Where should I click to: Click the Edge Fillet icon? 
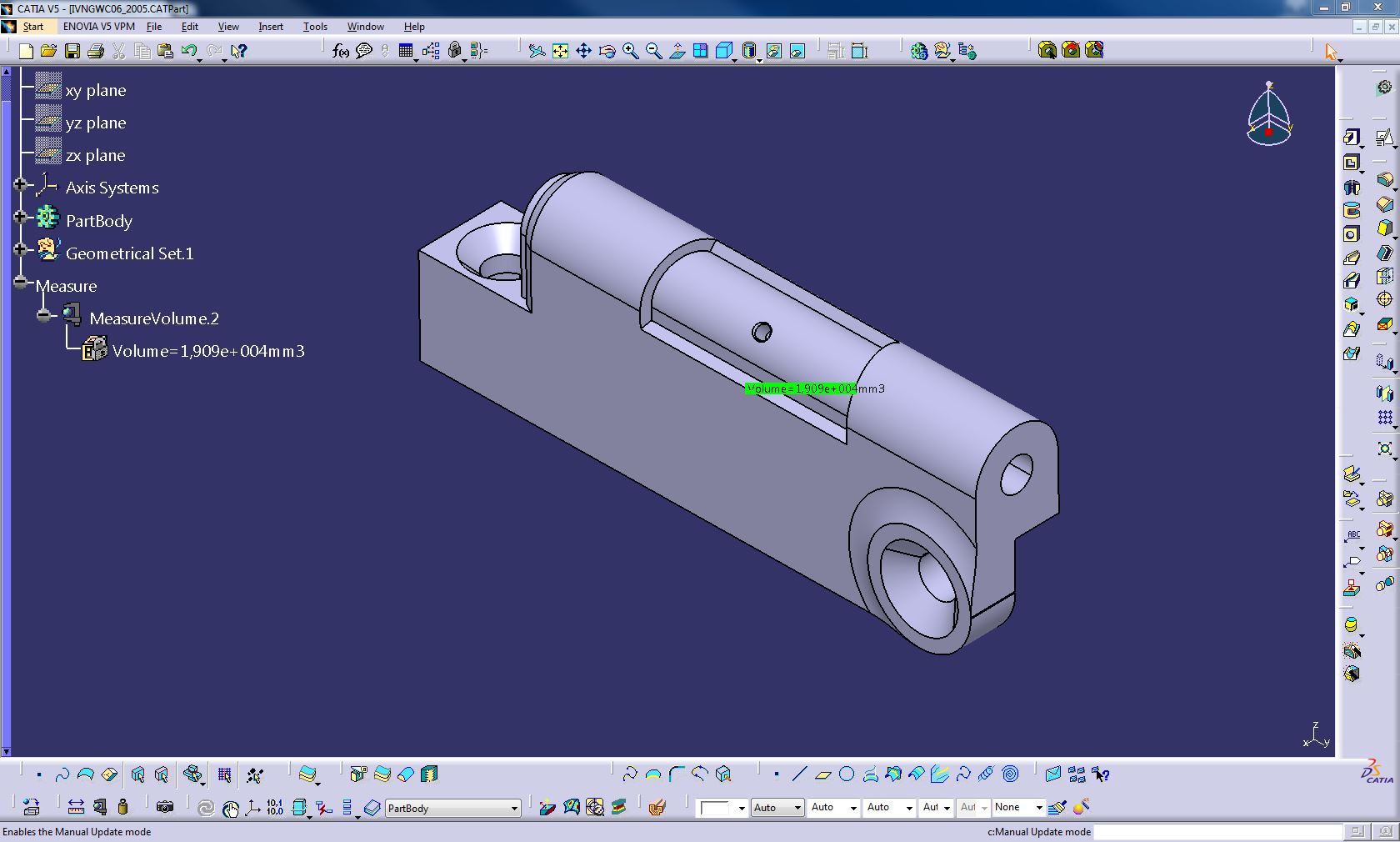coord(1385,179)
